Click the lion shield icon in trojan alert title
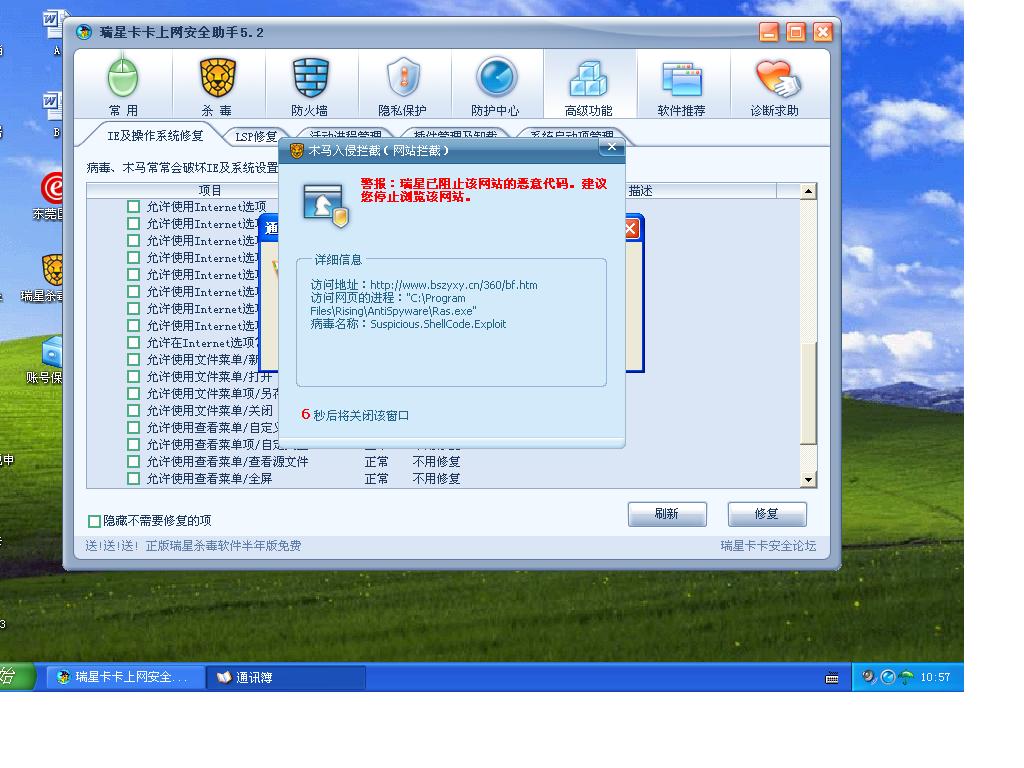 coord(296,151)
